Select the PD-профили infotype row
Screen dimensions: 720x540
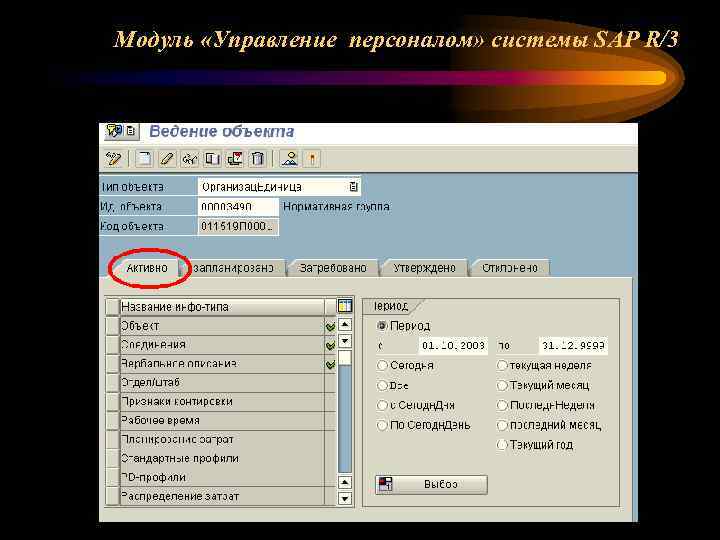tap(222, 478)
